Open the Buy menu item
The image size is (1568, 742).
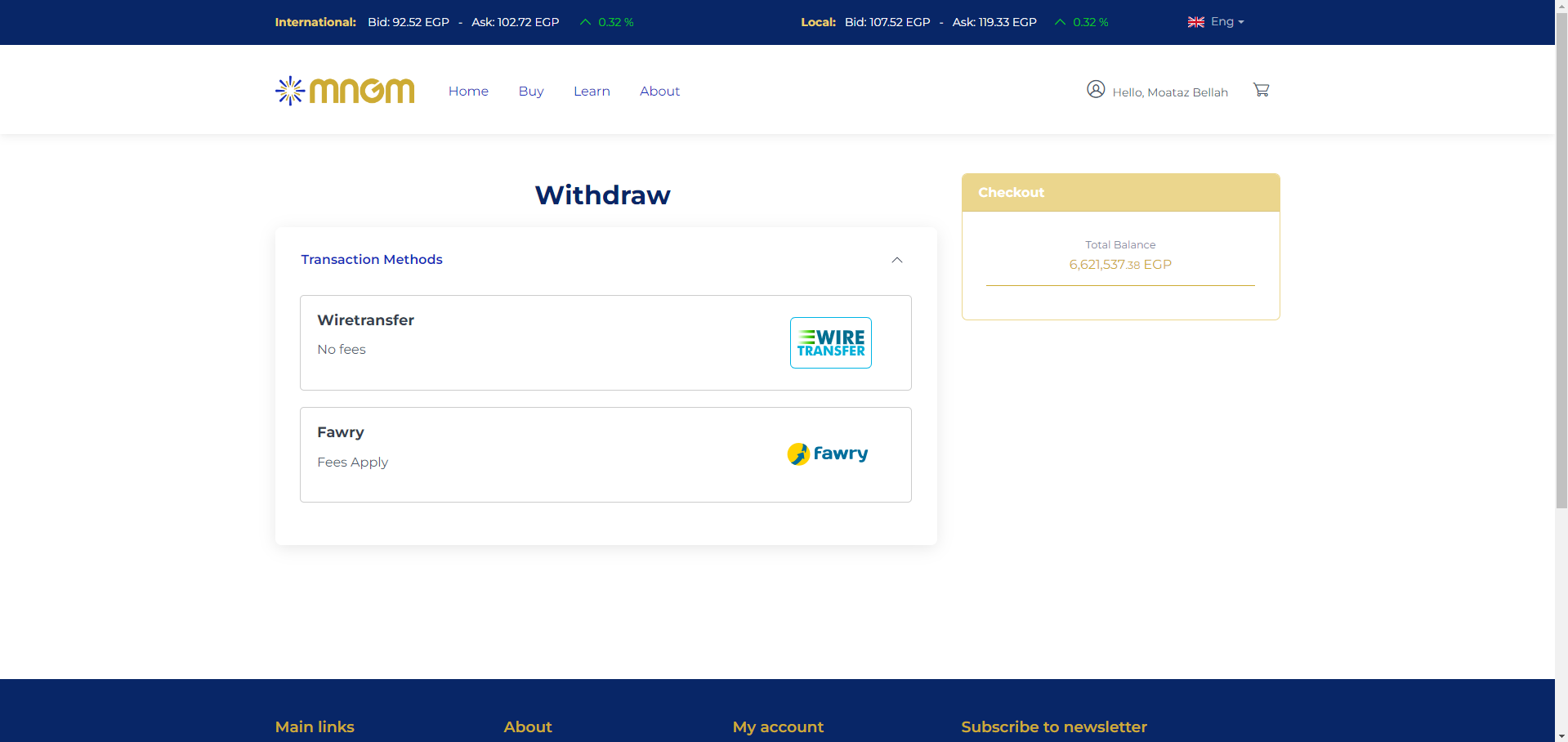(x=531, y=92)
